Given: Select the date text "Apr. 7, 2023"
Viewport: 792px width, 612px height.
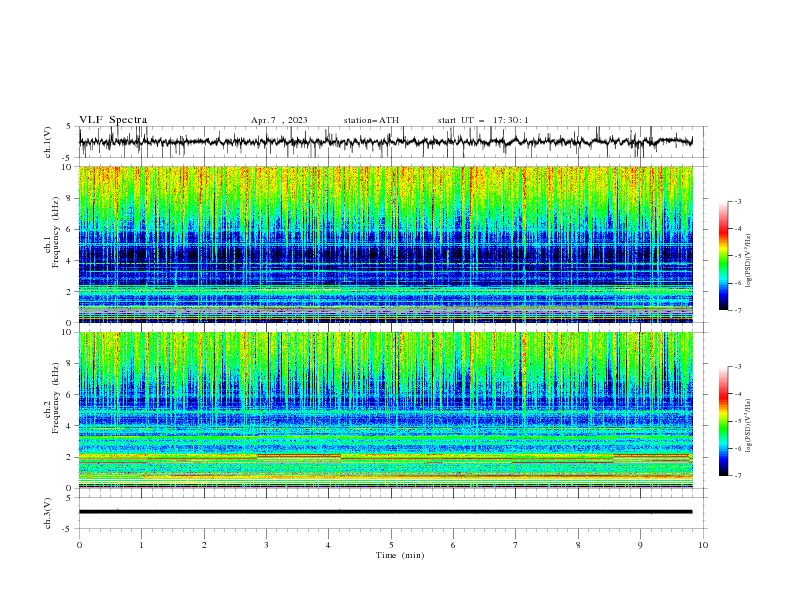Looking at the screenshot, I should point(279,120).
